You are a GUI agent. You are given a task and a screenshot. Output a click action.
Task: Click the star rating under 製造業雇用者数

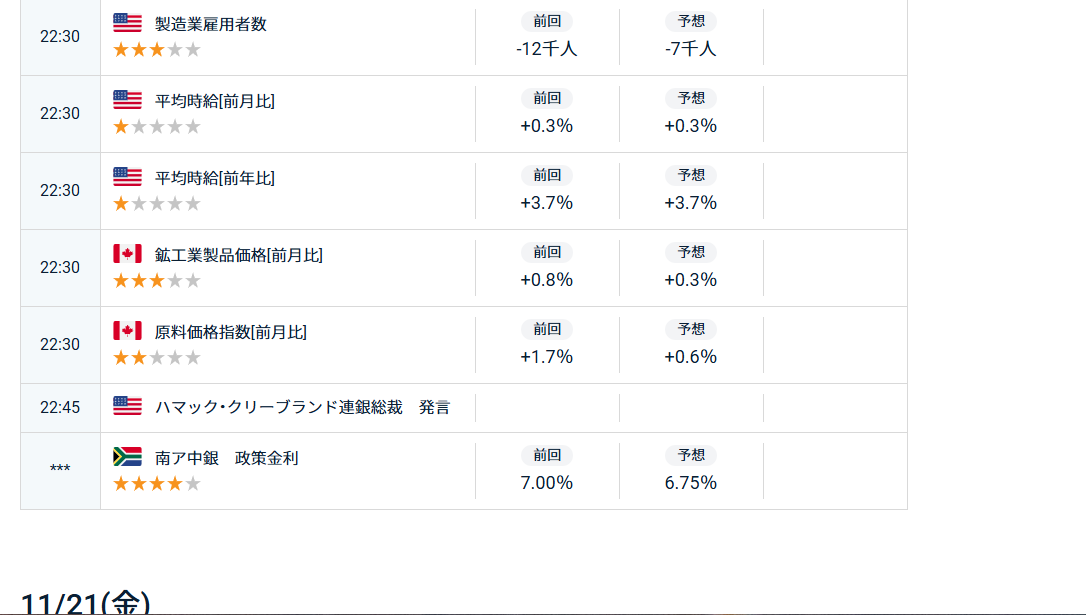point(157,49)
